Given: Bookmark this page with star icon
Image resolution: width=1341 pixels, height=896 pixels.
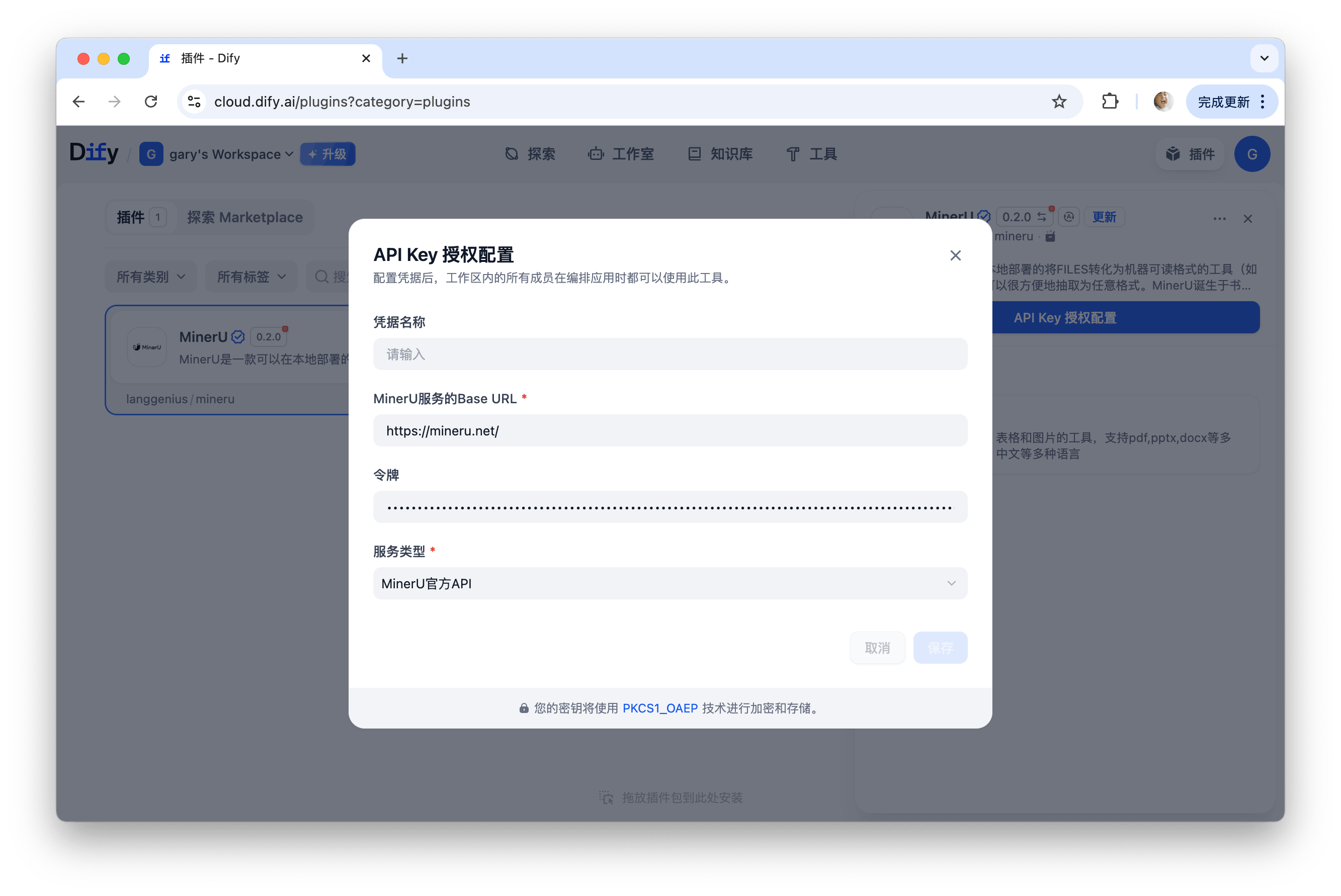Looking at the screenshot, I should [1059, 102].
